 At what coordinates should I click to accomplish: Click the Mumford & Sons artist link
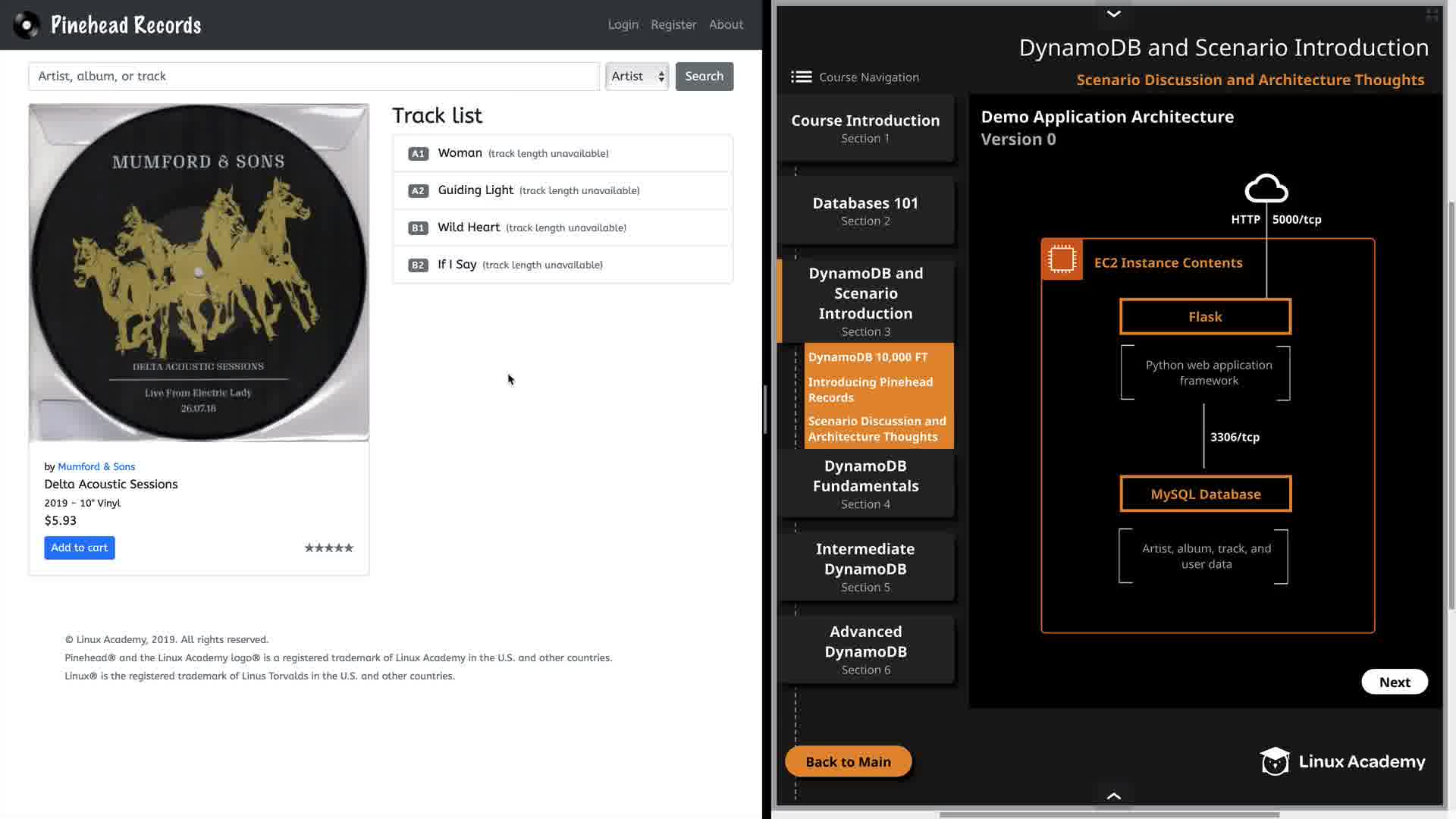(96, 466)
